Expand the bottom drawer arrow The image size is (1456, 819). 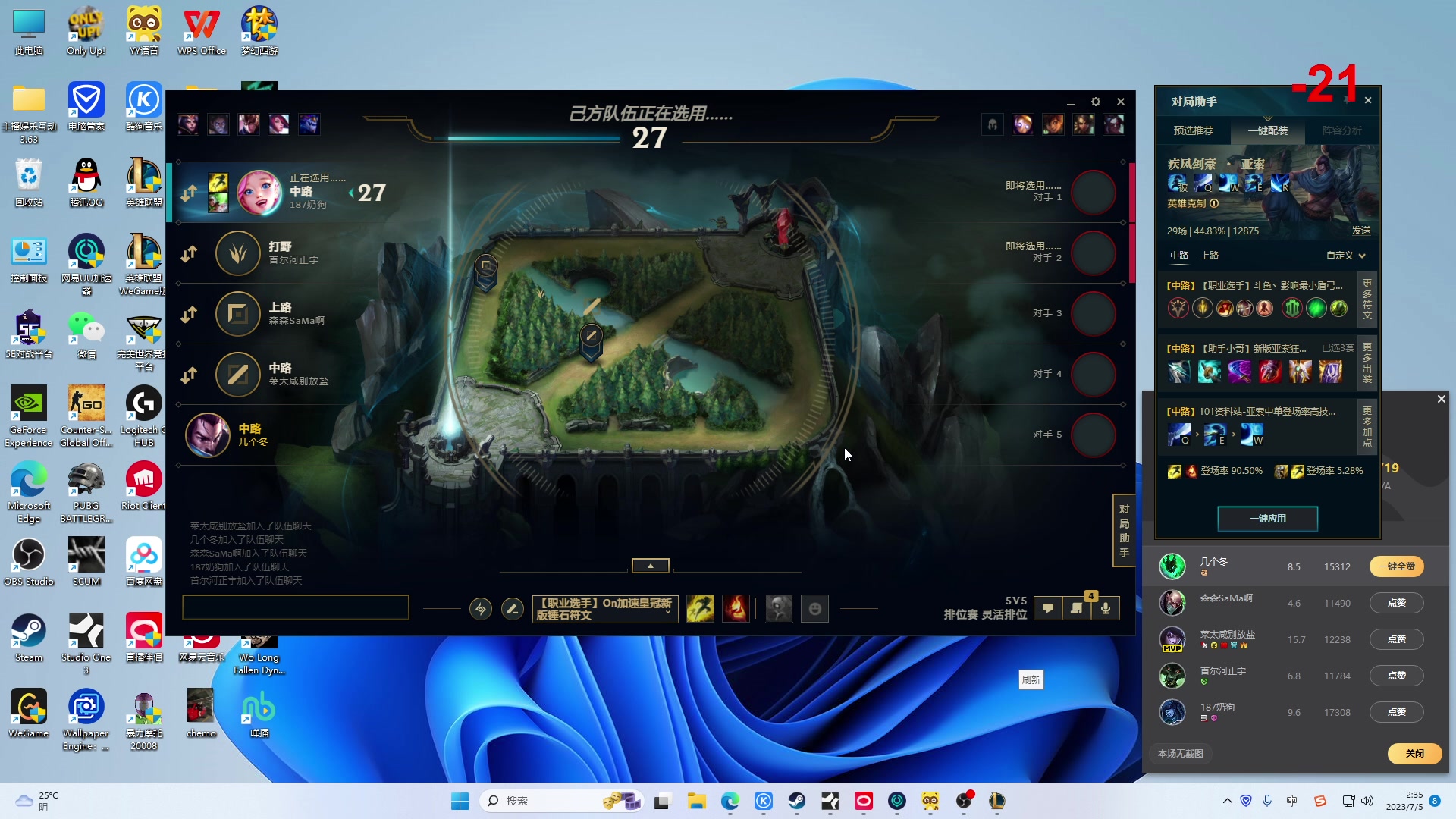pos(650,566)
